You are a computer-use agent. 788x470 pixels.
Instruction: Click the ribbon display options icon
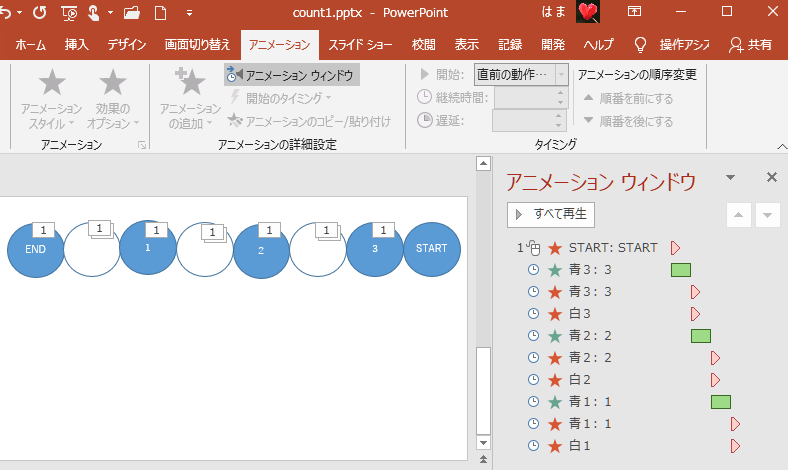coord(634,12)
